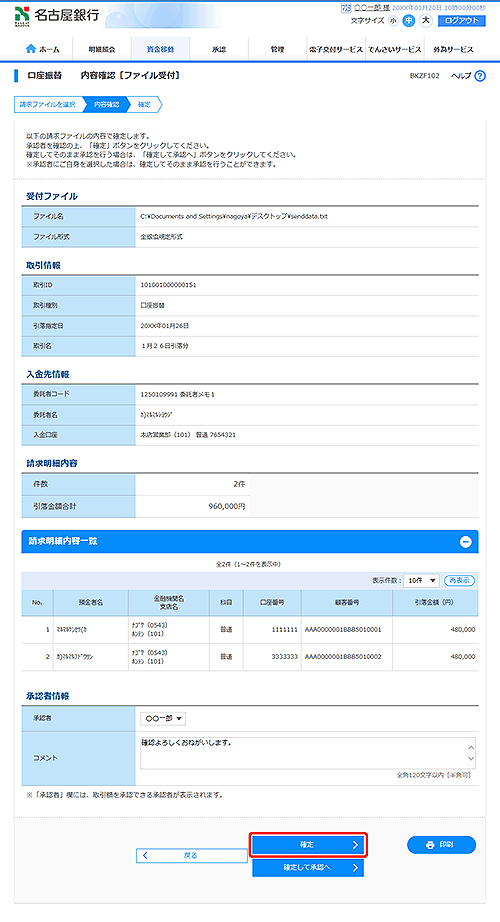Click 全銀協規定形式 file format value
The width and height of the screenshot is (500, 922).
[x=161, y=236]
